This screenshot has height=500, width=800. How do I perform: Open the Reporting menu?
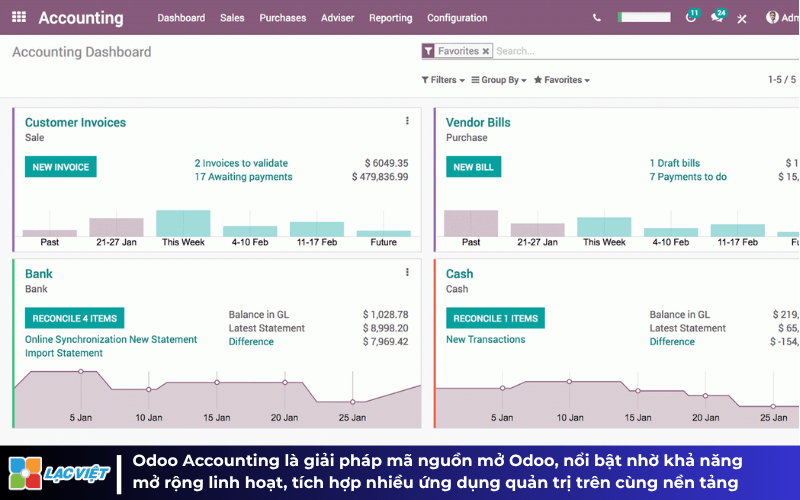(x=390, y=18)
